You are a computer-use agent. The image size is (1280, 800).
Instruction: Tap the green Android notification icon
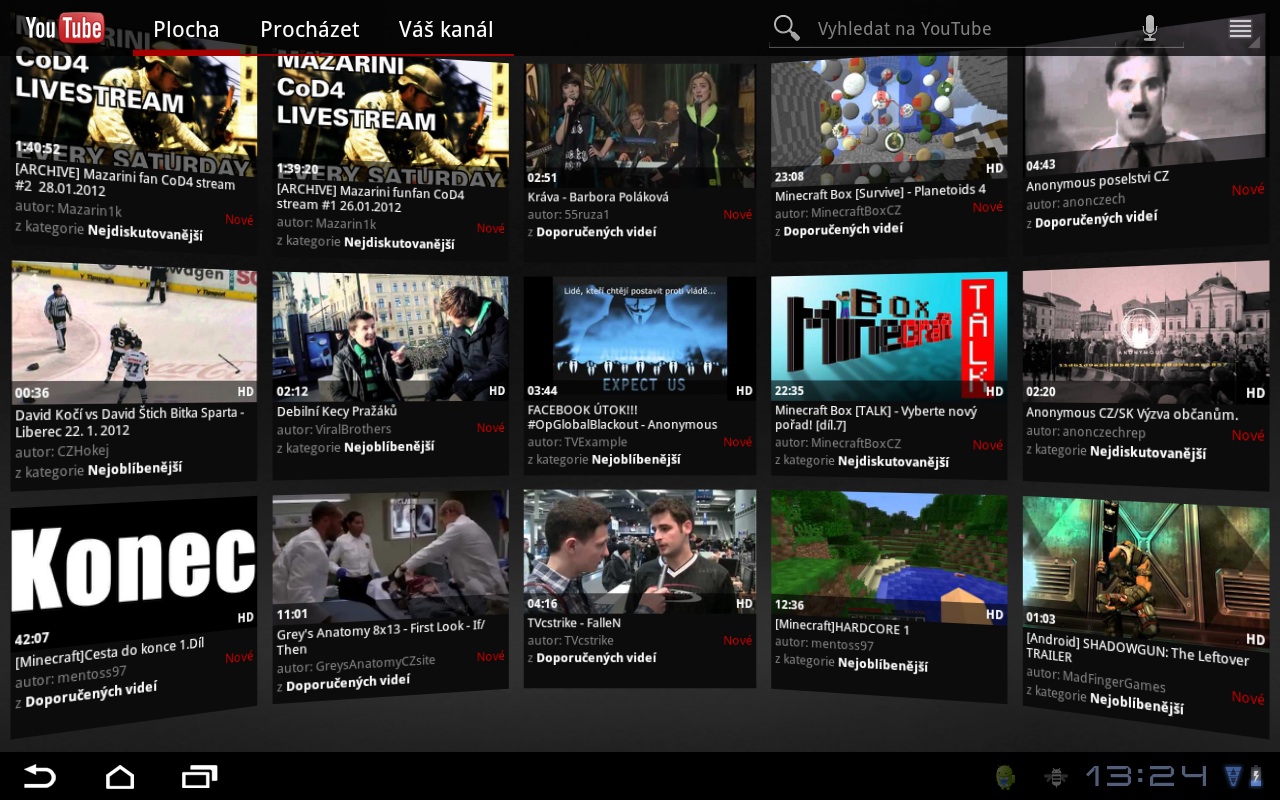click(1006, 776)
